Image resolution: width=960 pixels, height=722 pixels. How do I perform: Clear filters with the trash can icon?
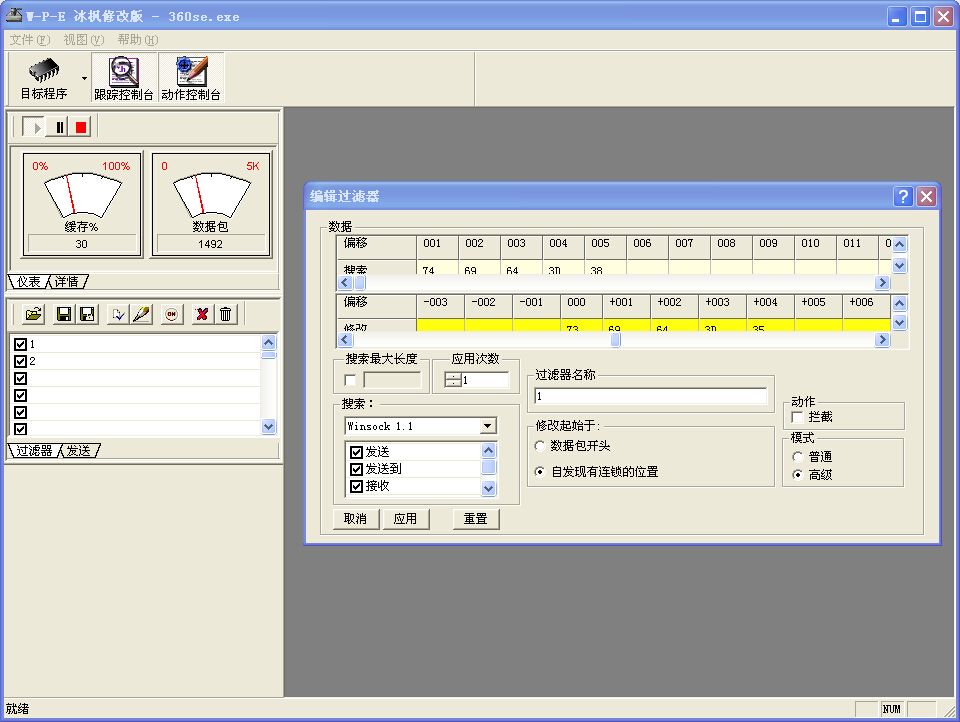[225, 314]
